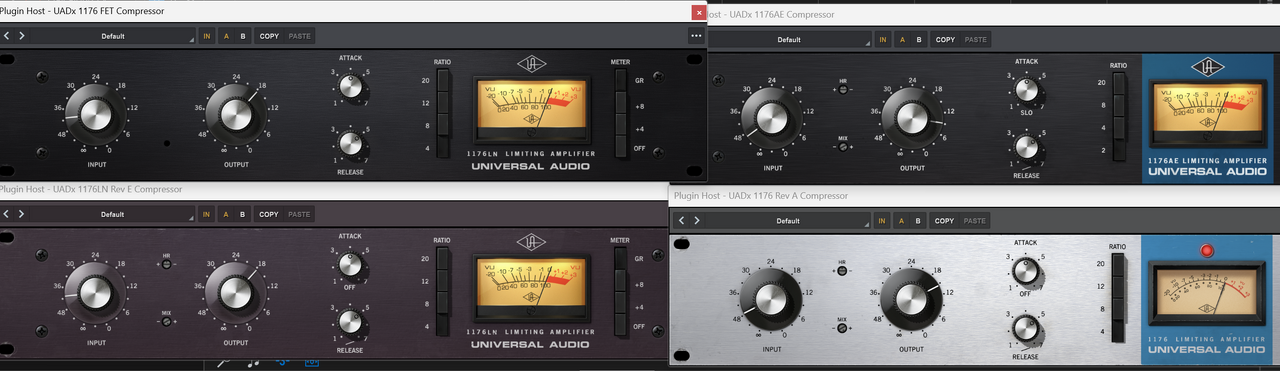Set meter to +8 in the 1176 FET window
Screen dimensions: 1280x371
(620, 103)
